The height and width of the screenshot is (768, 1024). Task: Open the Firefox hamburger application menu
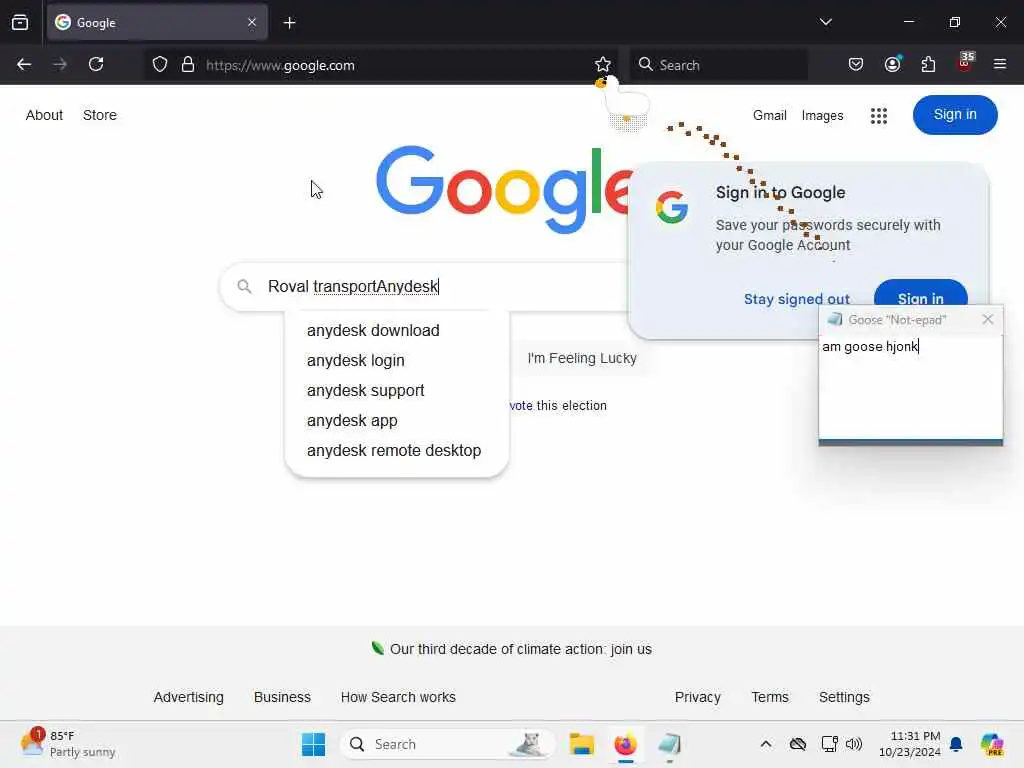click(x=1000, y=65)
